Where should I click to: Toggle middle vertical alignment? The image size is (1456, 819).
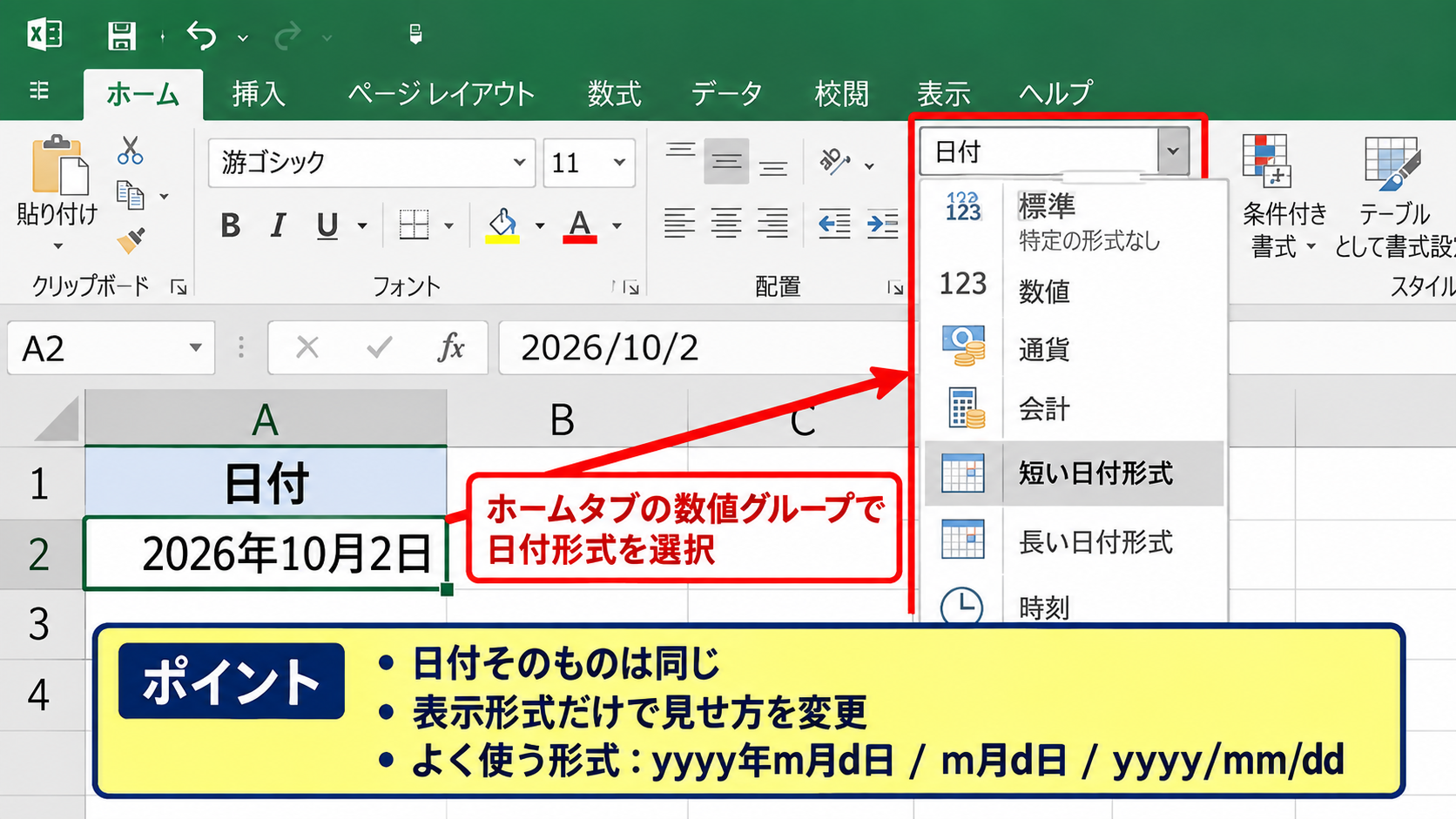(x=726, y=161)
